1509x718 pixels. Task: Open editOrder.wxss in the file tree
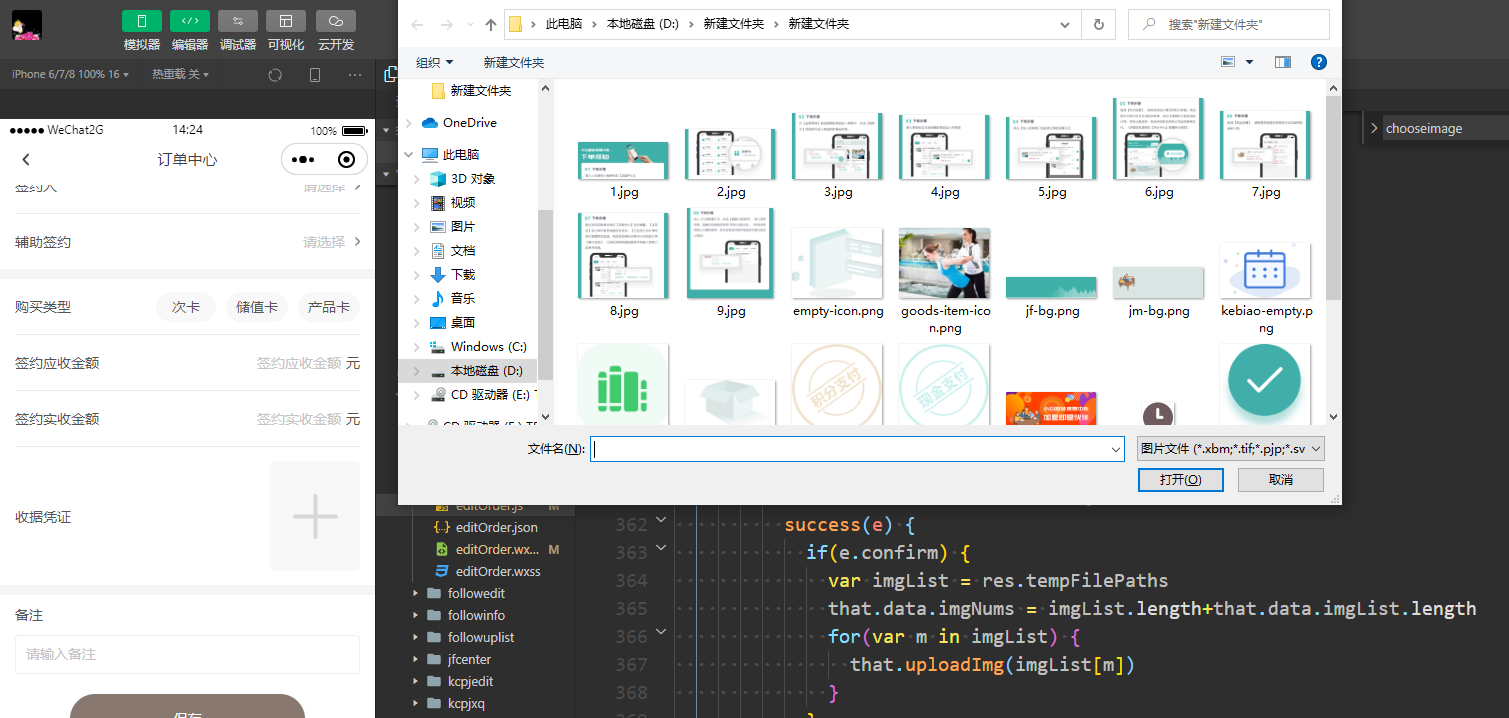click(497, 571)
